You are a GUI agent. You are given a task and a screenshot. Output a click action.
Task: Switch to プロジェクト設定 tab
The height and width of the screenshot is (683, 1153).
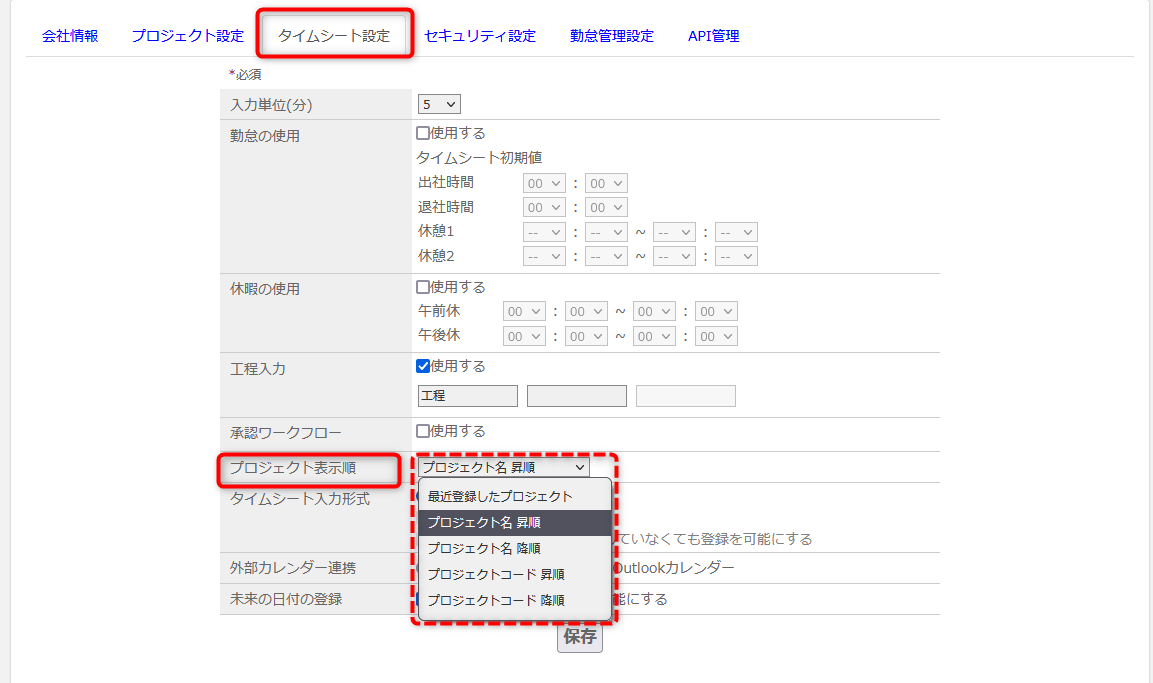(188, 36)
